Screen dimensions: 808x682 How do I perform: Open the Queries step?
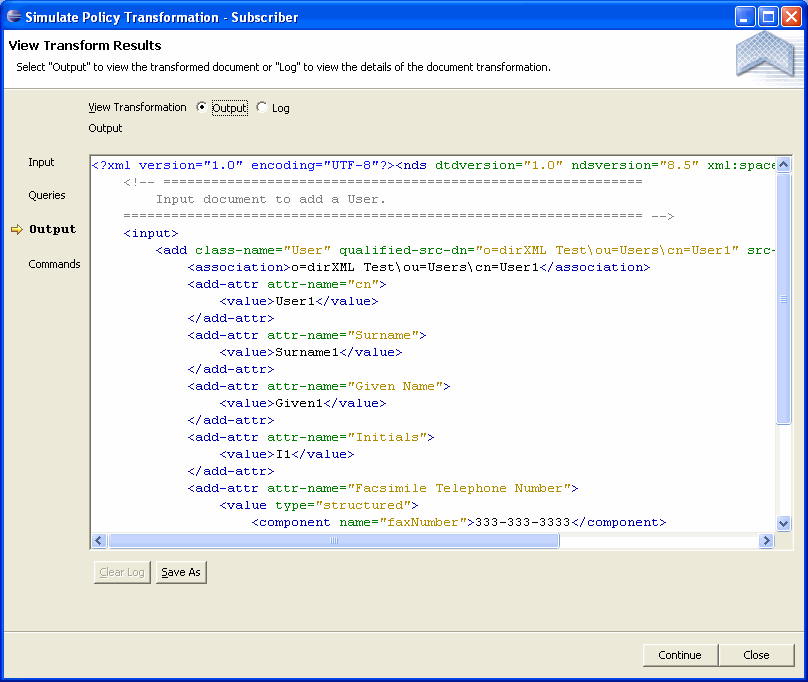47,195
